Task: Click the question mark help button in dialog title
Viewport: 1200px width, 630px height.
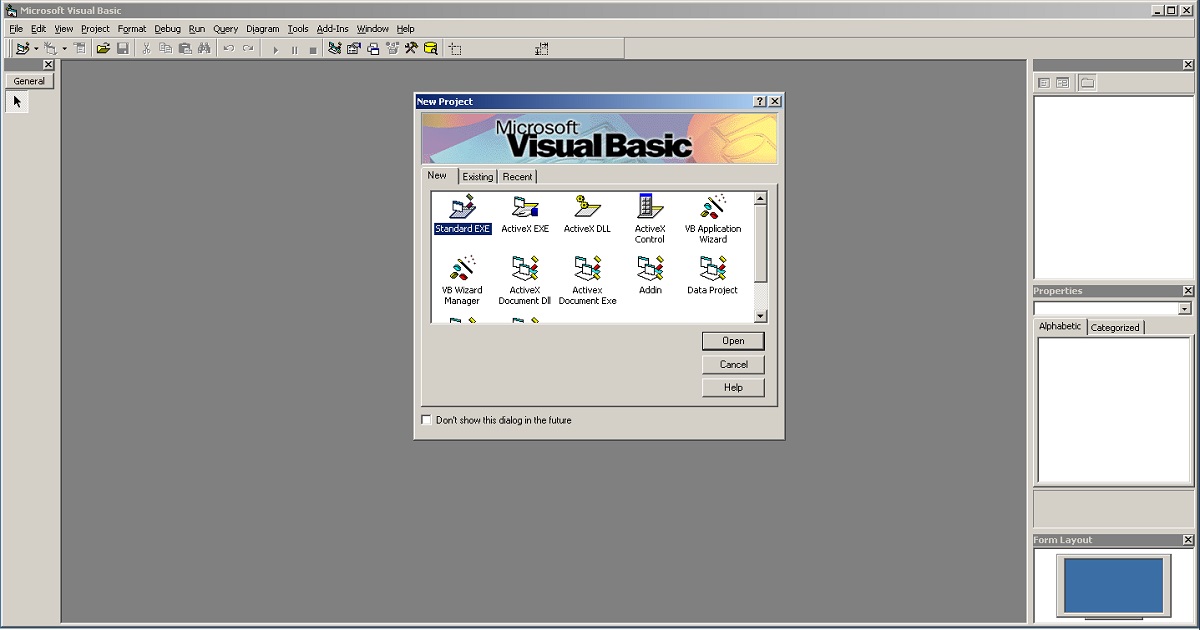Action: coord(760,101)
